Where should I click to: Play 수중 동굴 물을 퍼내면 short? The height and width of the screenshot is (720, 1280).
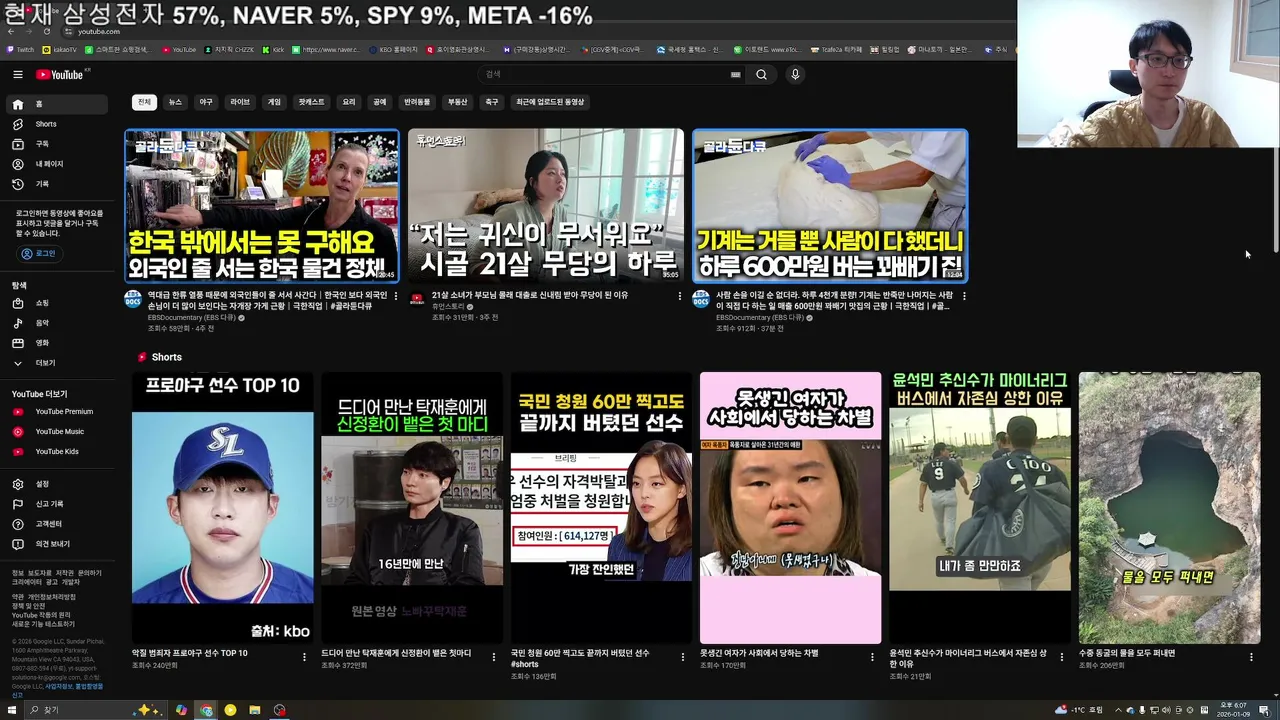pos(1169,507)
